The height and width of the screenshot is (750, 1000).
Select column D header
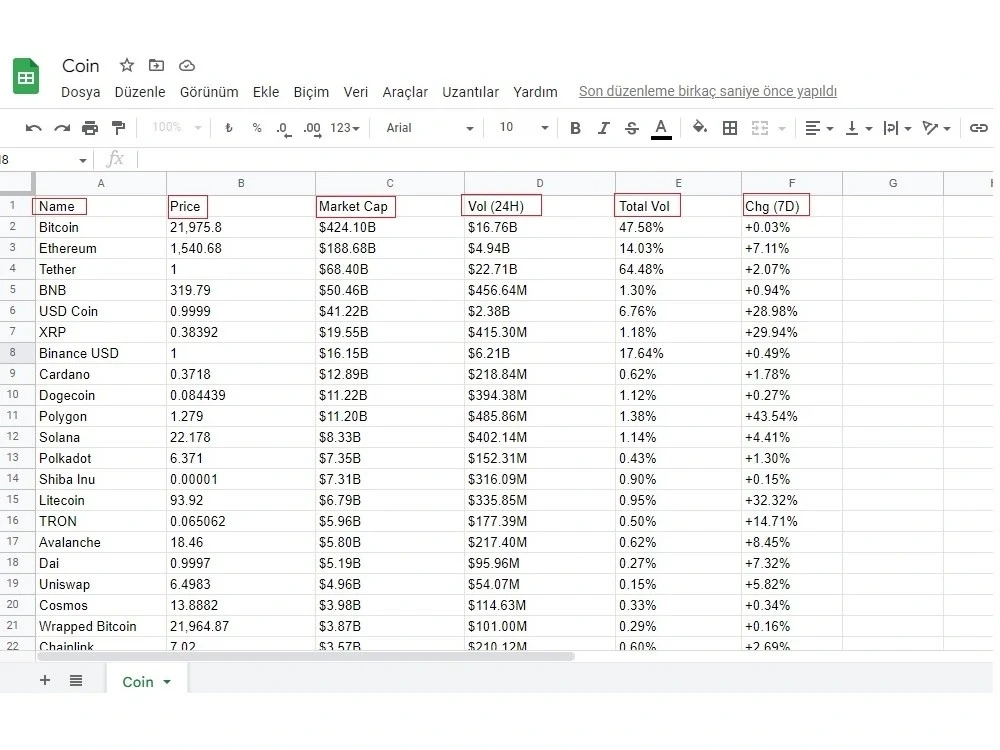coord(540,183)
